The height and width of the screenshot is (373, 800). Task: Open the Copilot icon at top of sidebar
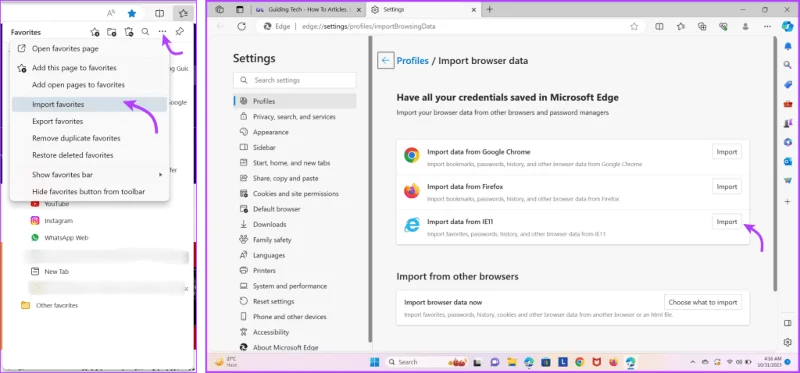pyautogui.click(x=787, y=26)
